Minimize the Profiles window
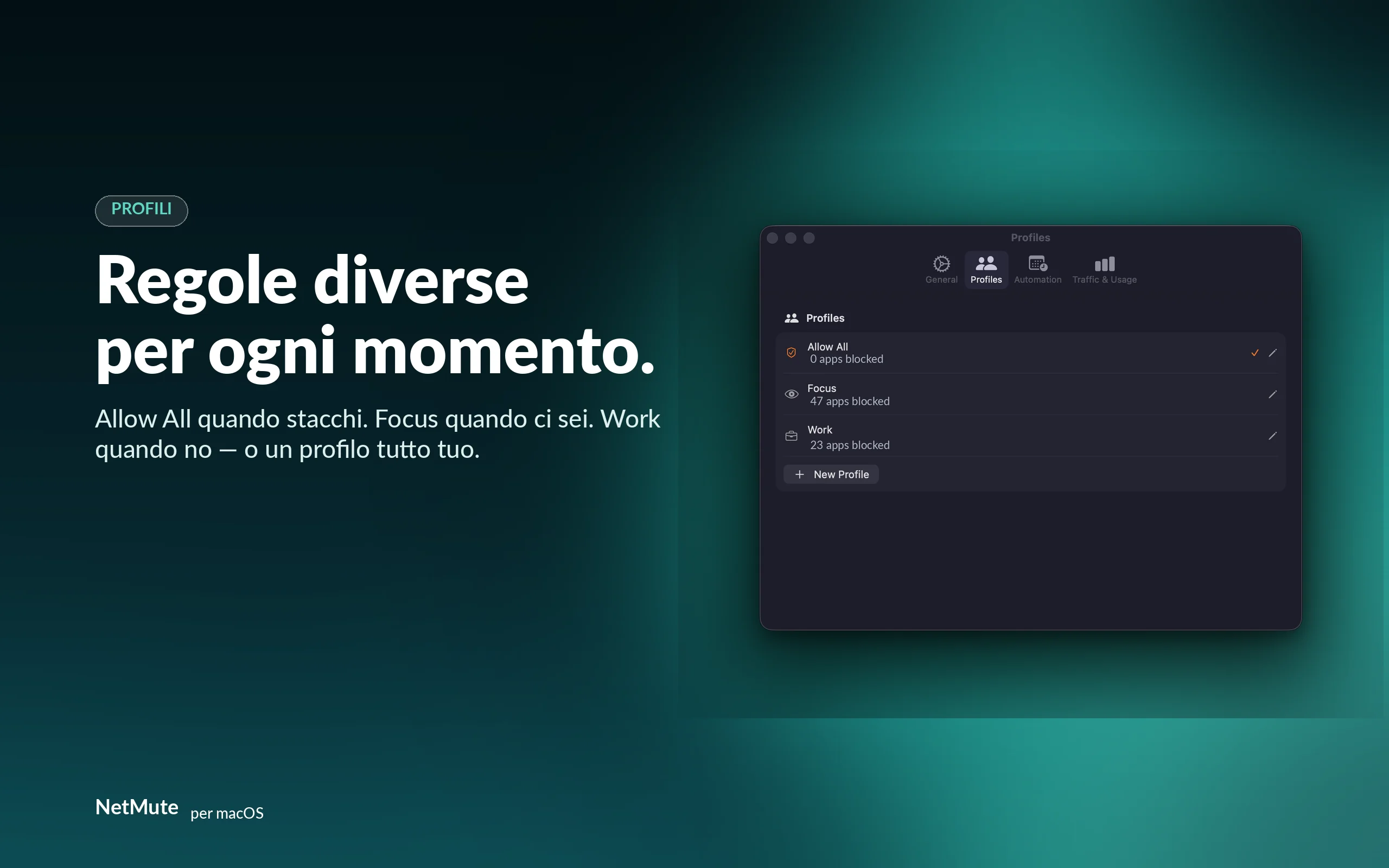The width and height of the screenshot is (1389, 868). pos(791,238)
